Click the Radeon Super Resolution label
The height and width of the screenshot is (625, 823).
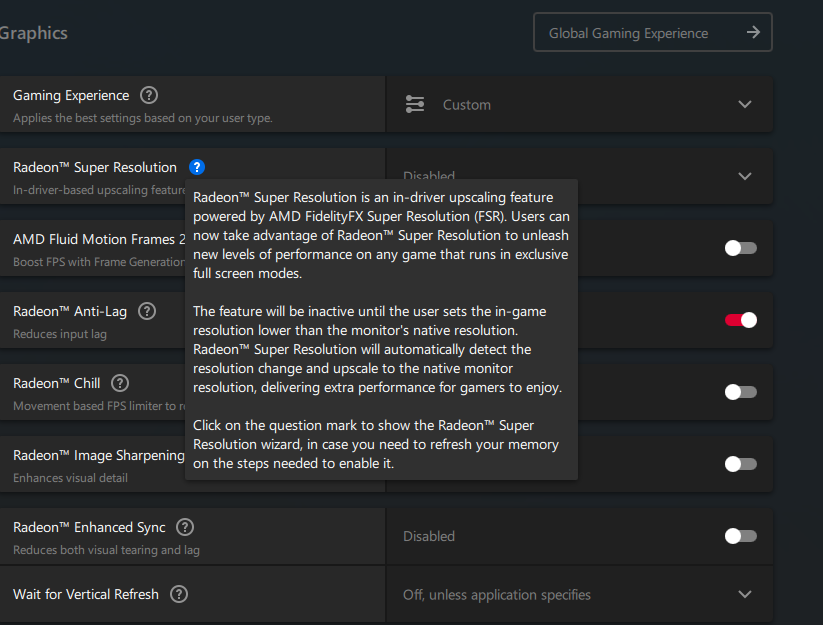pos(94,167)
